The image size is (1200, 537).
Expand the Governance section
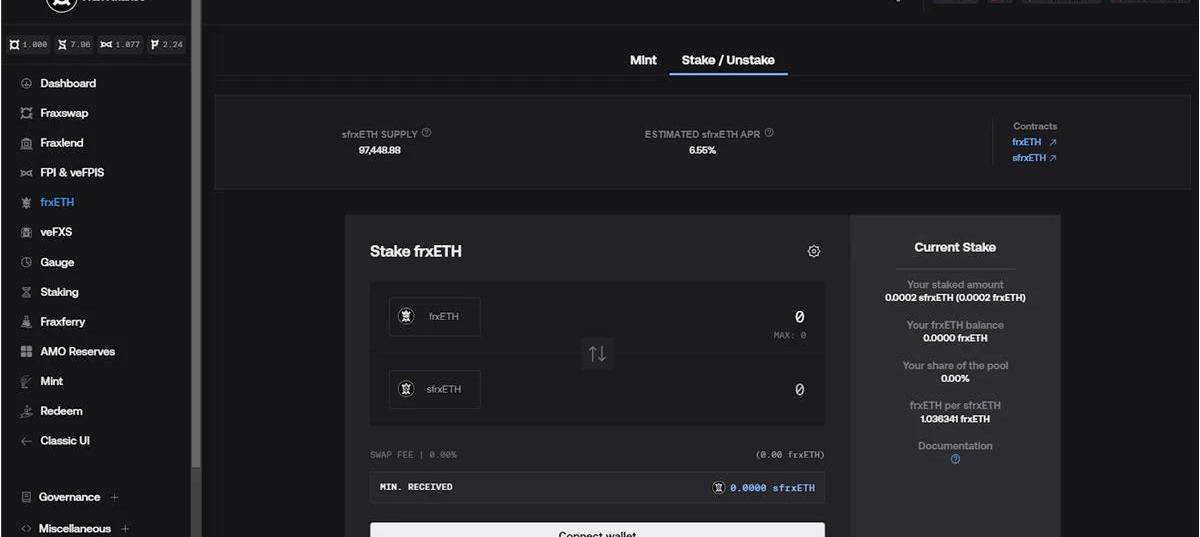(69, 497)
